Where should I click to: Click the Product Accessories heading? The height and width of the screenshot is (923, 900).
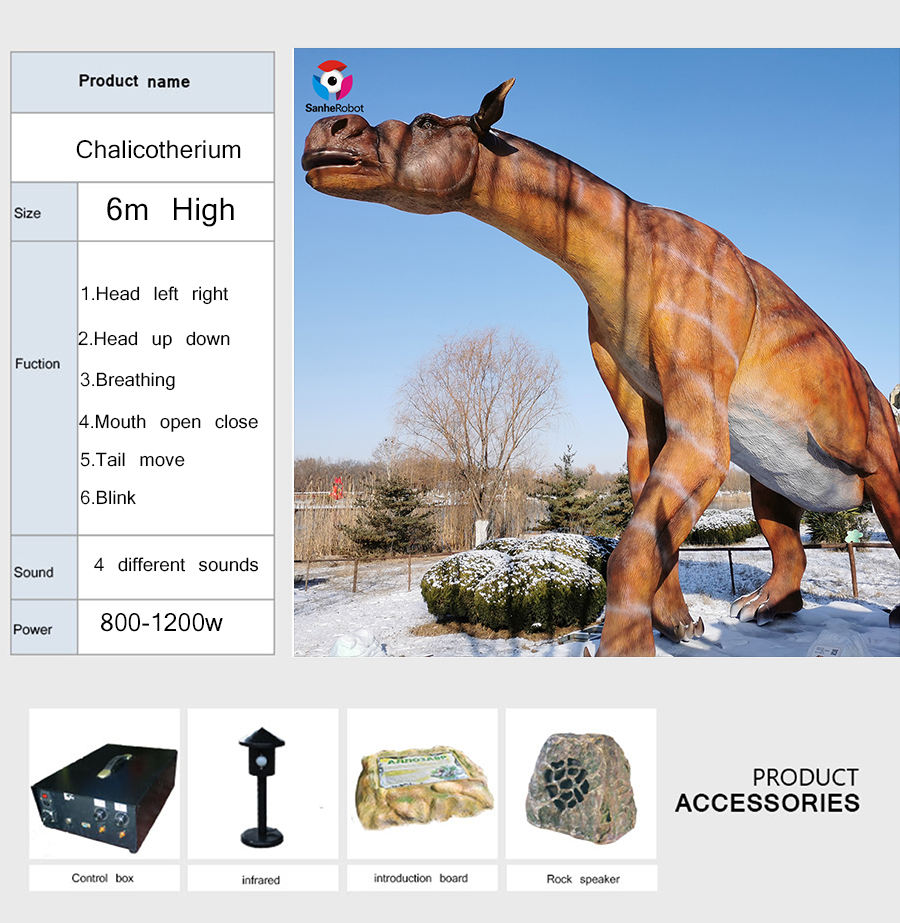[x=767, y=790]
